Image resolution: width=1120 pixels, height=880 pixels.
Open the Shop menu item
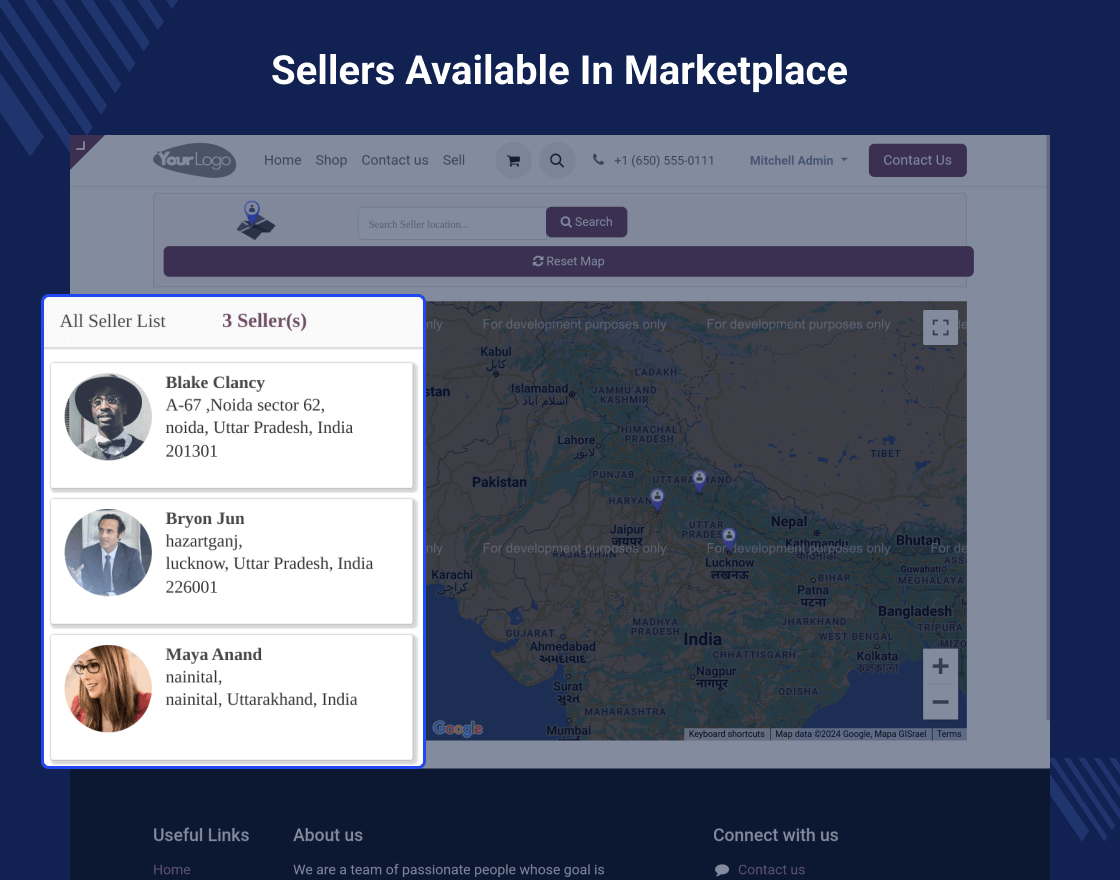click(x=331, y=160)
